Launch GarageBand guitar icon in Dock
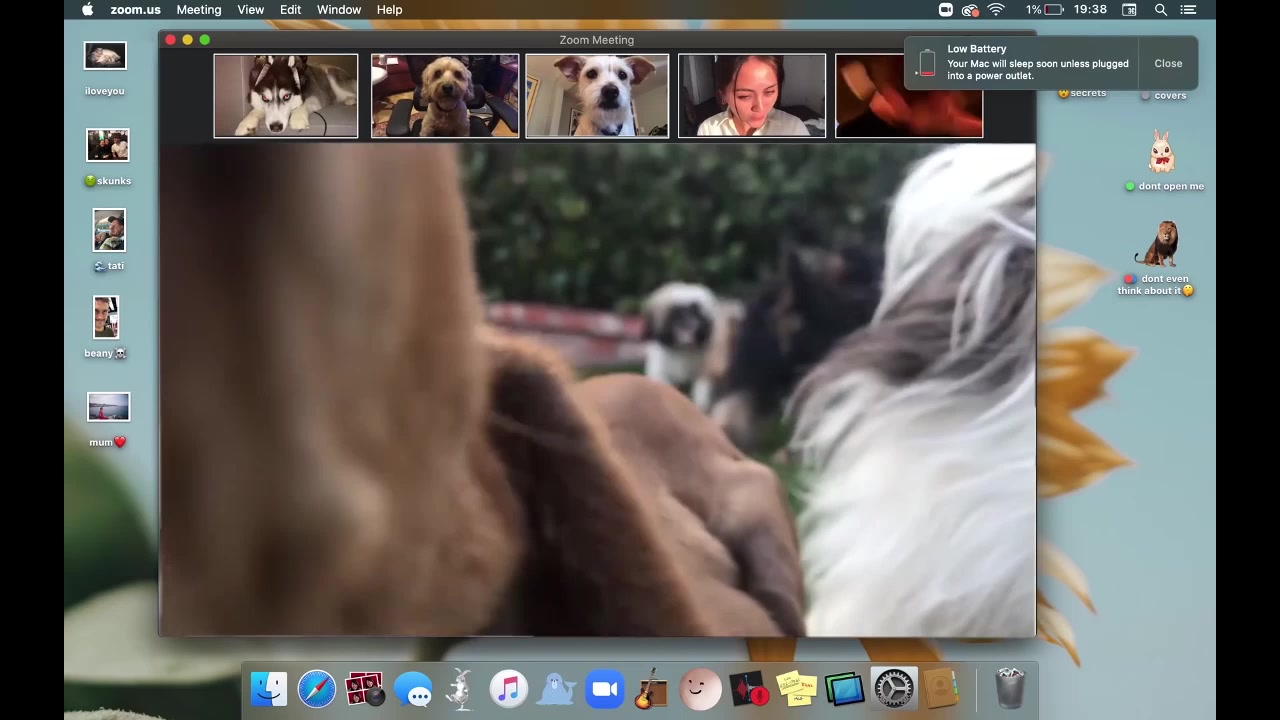The image size is (1280, 720). coord(652,689)
